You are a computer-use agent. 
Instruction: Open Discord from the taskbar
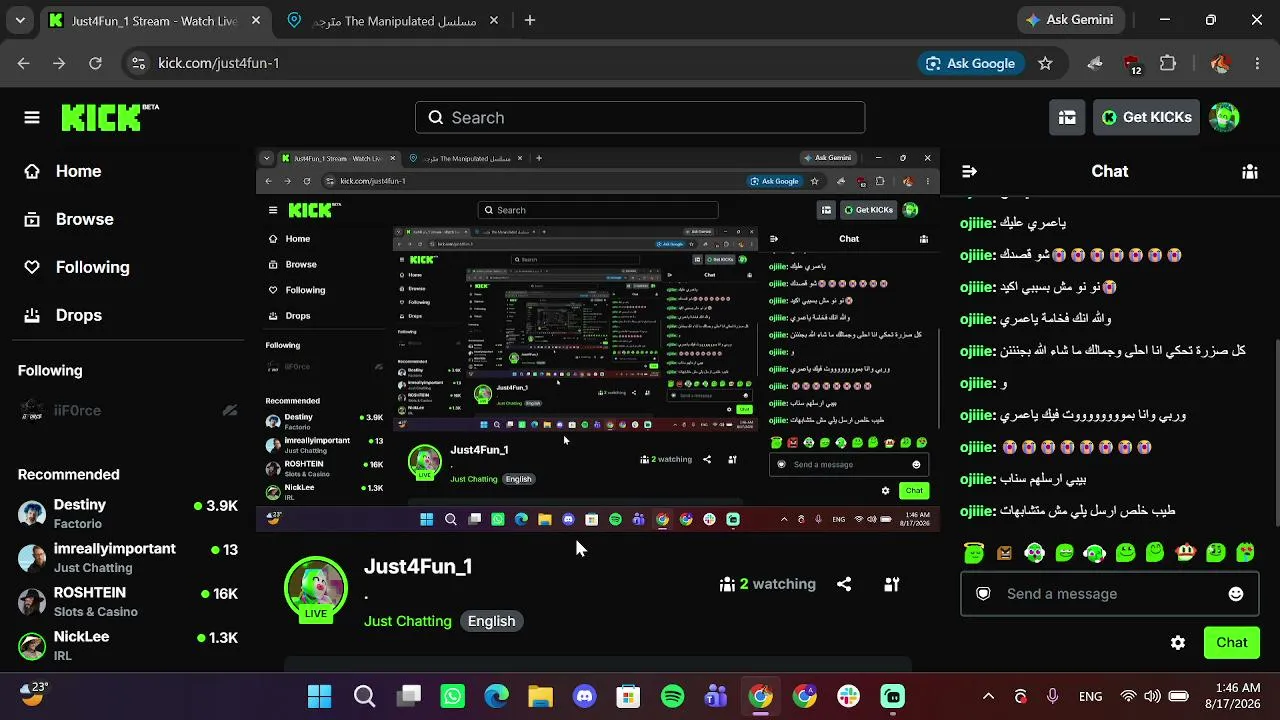[x=585, y=696]
